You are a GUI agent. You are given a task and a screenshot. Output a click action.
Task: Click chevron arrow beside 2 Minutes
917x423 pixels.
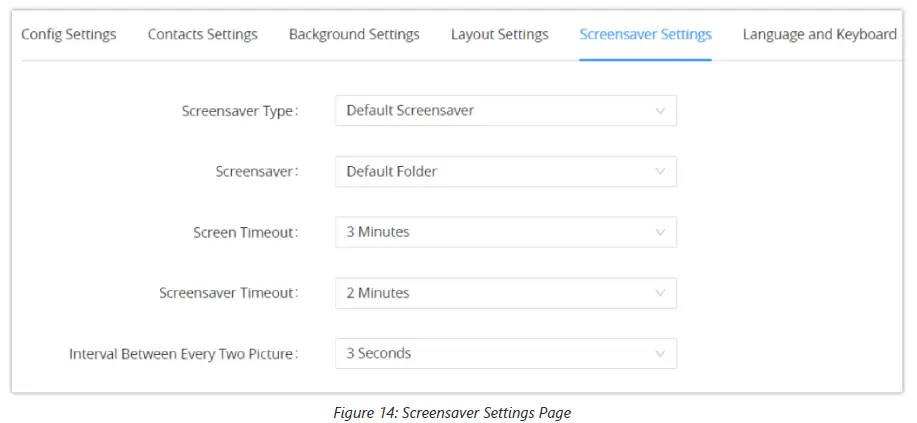click(x=660, y=293)
